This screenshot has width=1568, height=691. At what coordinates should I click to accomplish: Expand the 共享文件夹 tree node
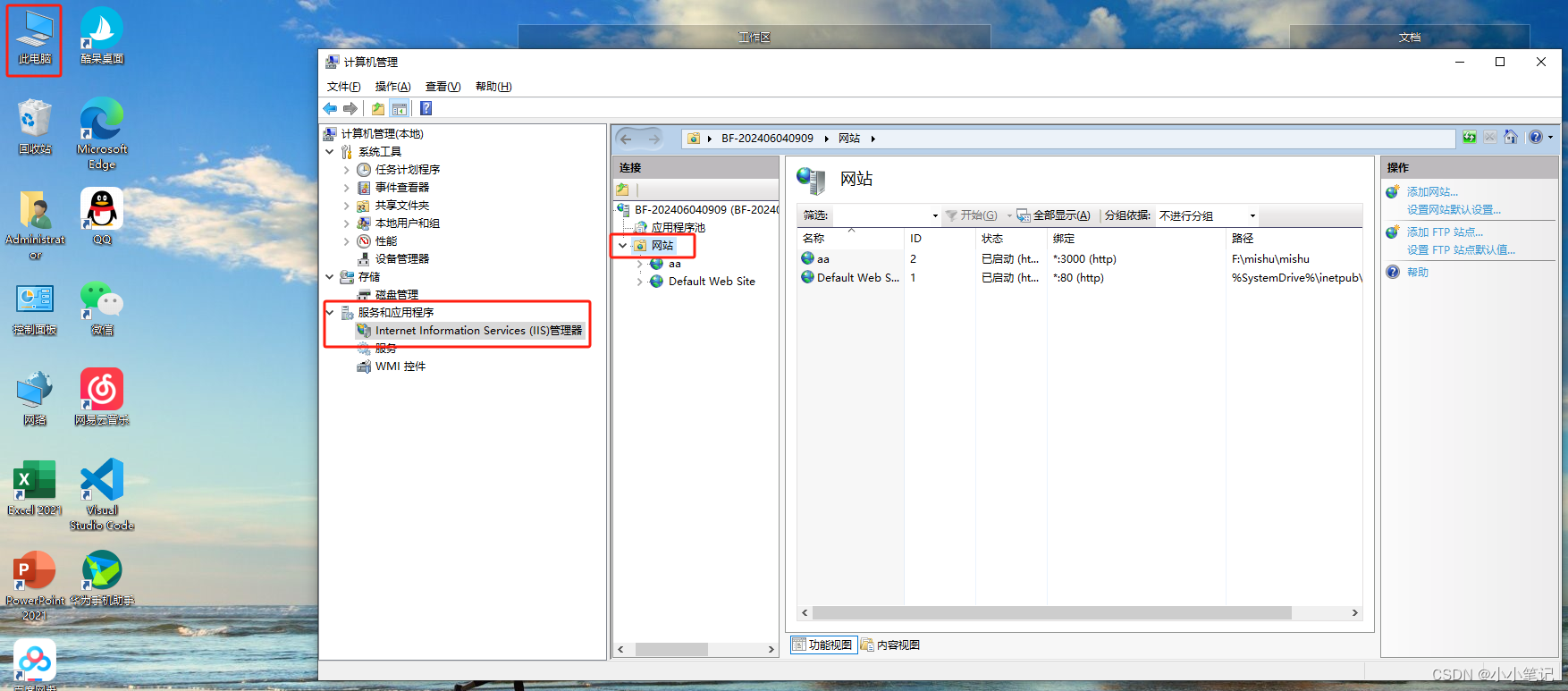(x=347, y=206)
